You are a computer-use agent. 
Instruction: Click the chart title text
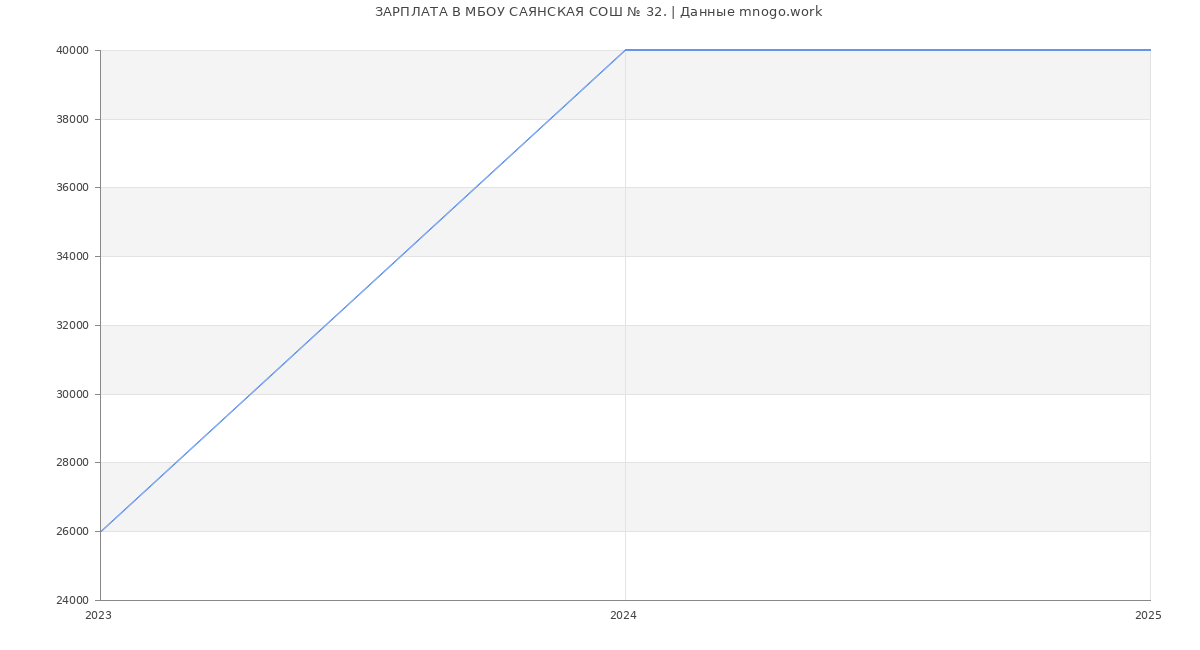point(598,12)
